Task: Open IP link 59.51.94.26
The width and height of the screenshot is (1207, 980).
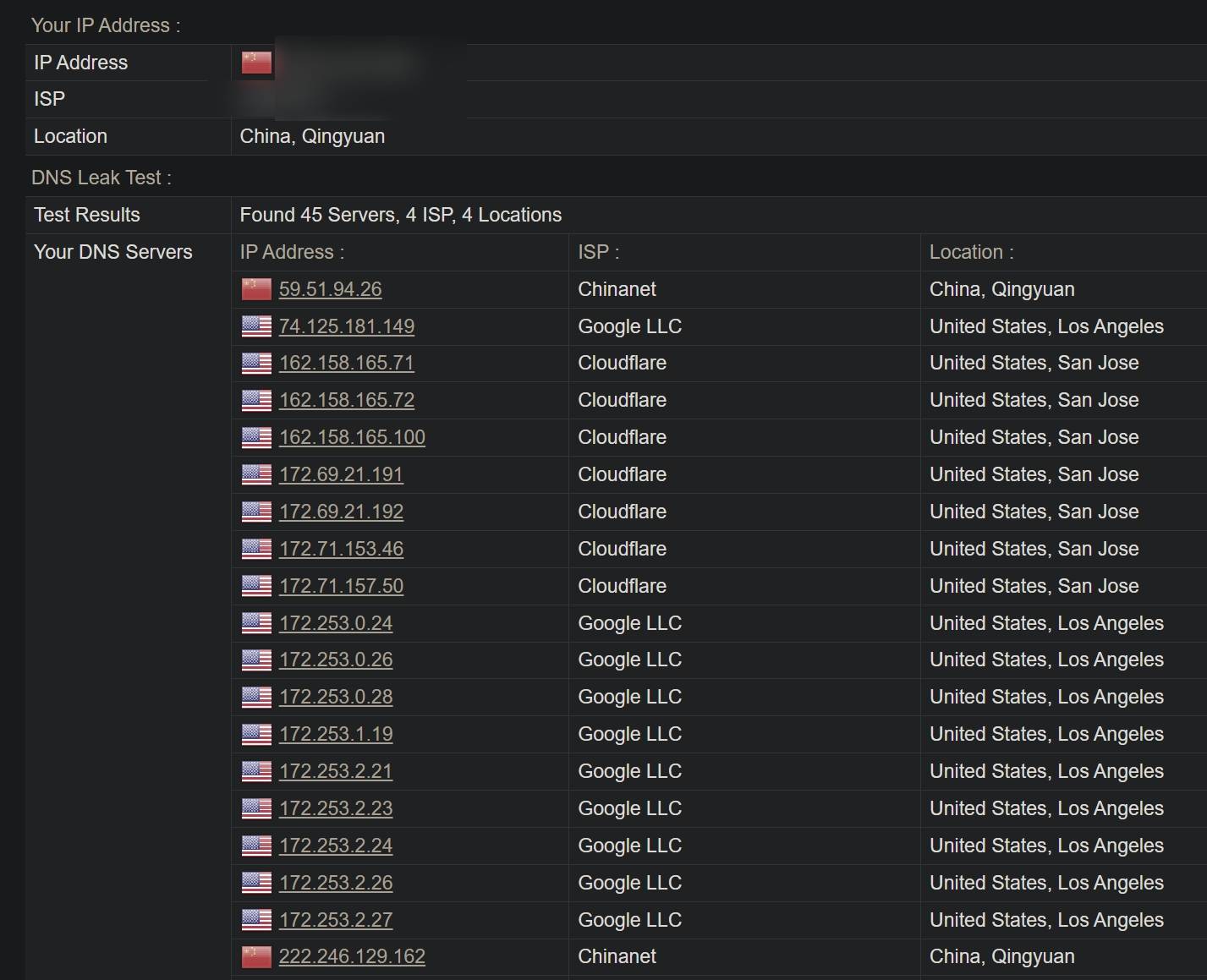Action: pos(330,289)
